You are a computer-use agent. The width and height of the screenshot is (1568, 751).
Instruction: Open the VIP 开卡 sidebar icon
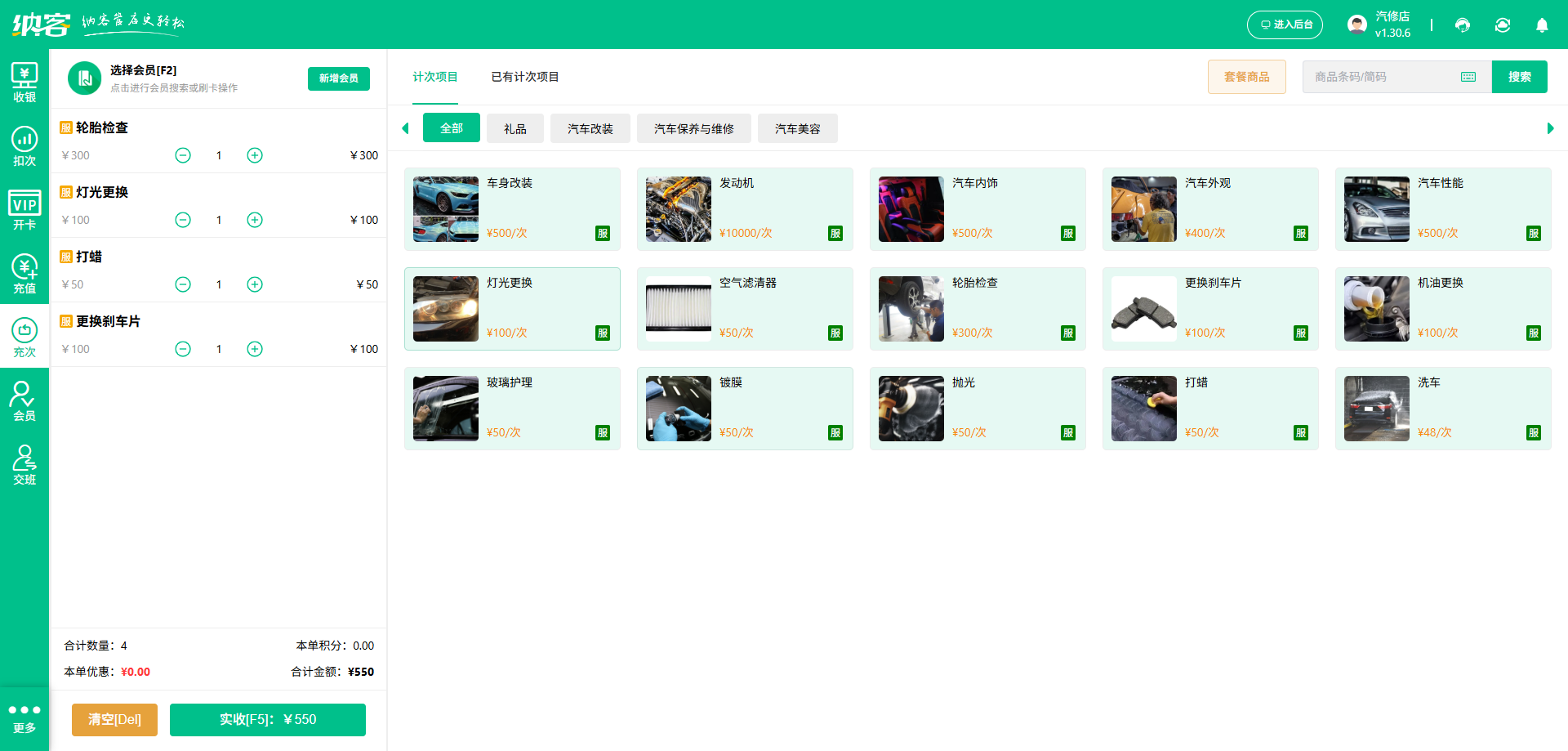(x=24, y=210)
